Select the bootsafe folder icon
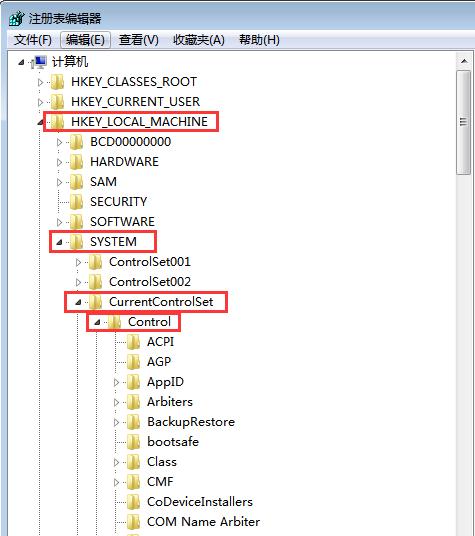This screenshot has height=536, width=475. [134, 442]
